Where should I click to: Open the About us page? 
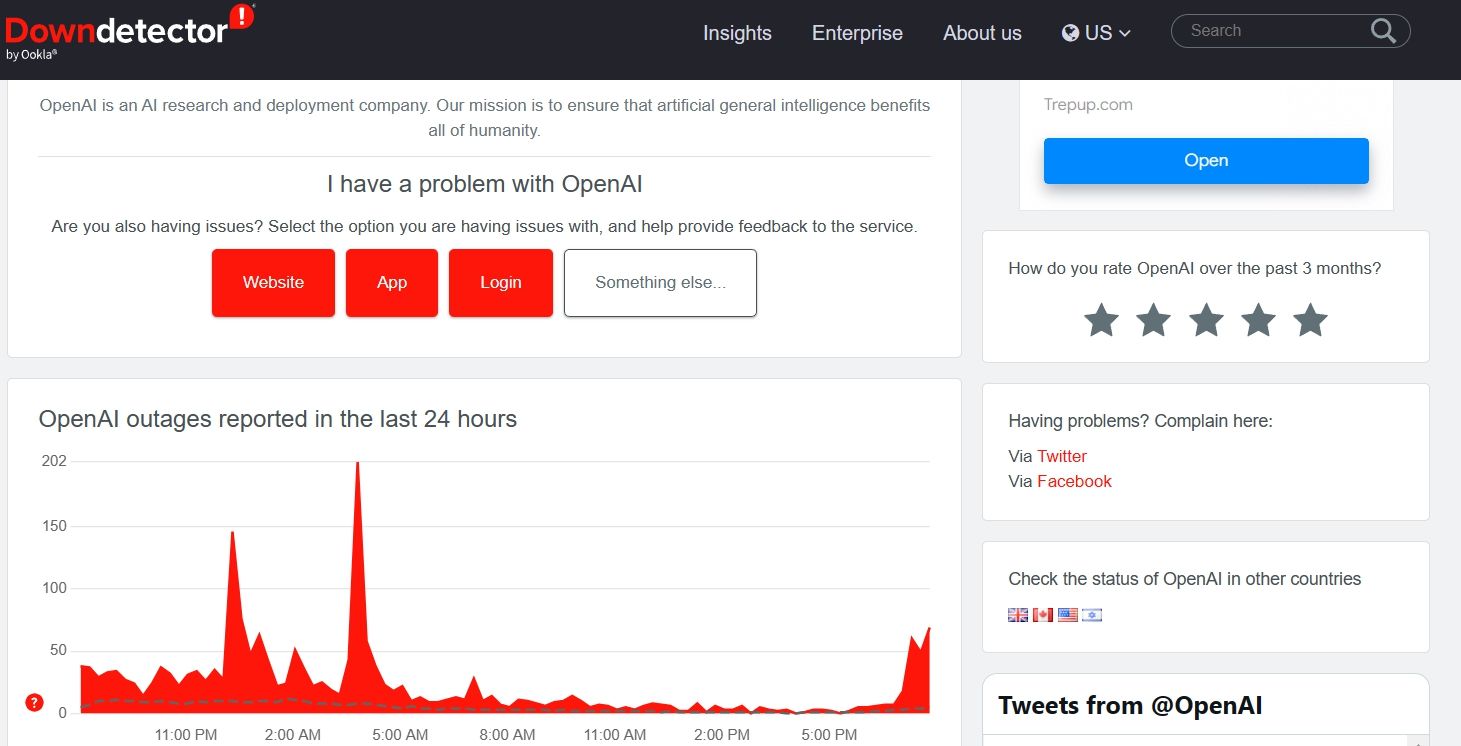(981, 33)
